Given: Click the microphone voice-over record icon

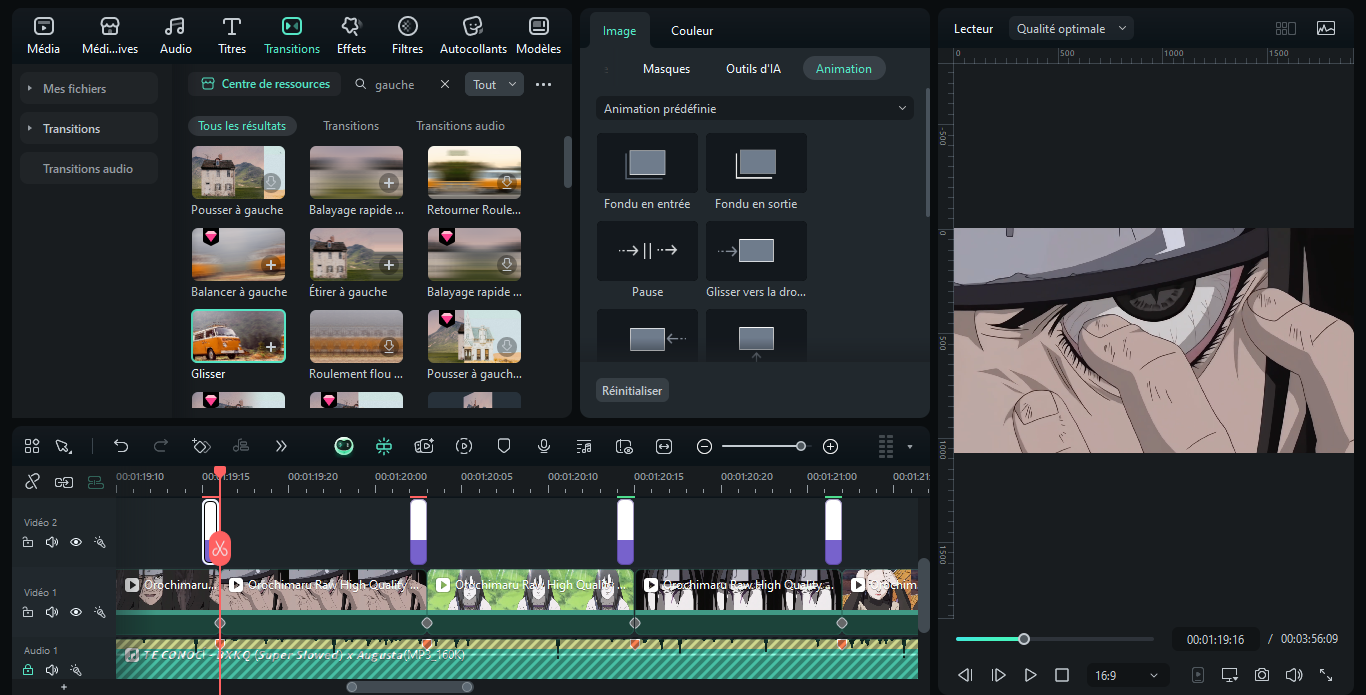Looking at the screenshot, I should (544, 446).
